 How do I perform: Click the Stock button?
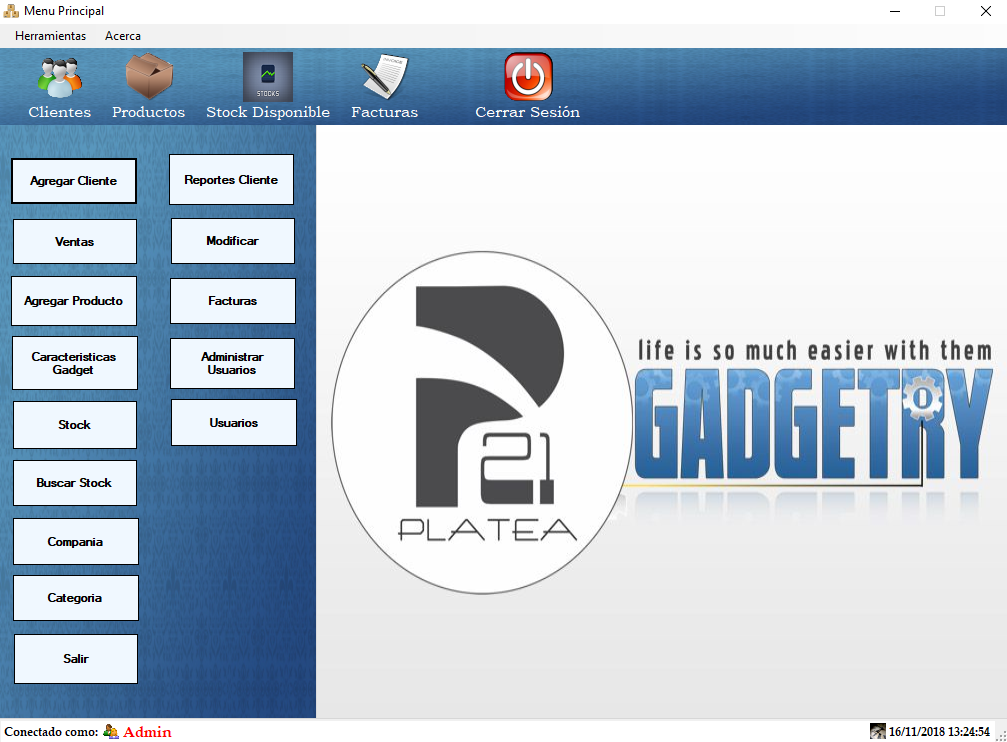click(74, 425)
